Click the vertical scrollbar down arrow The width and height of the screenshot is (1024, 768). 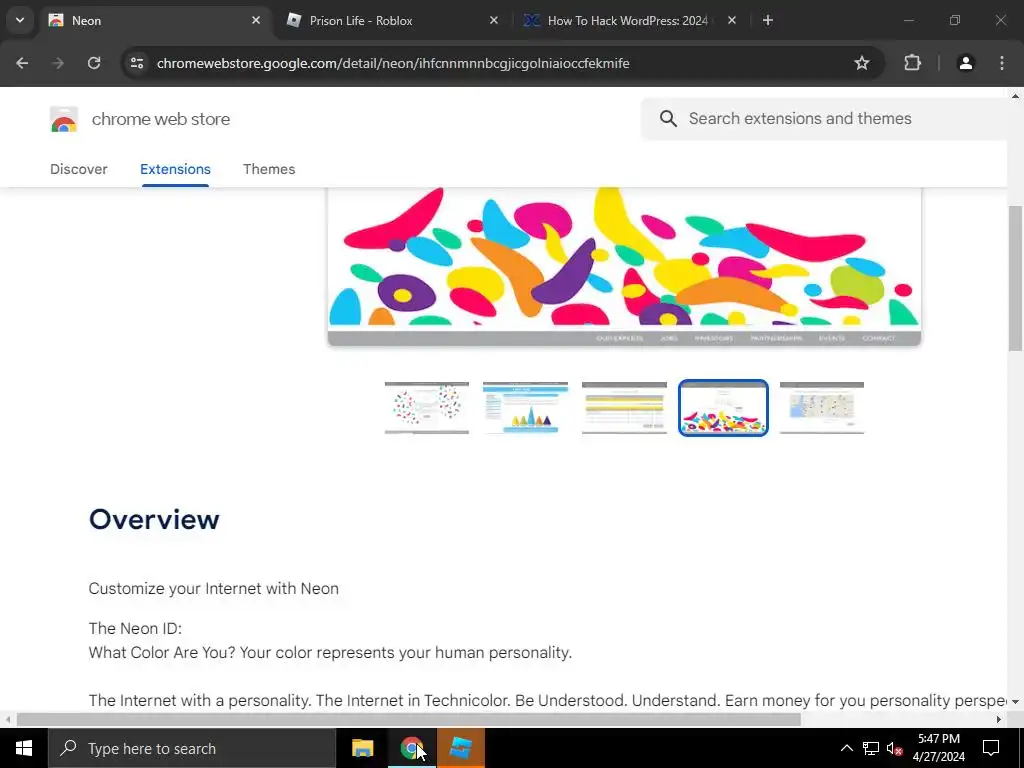coord(1015,702)
